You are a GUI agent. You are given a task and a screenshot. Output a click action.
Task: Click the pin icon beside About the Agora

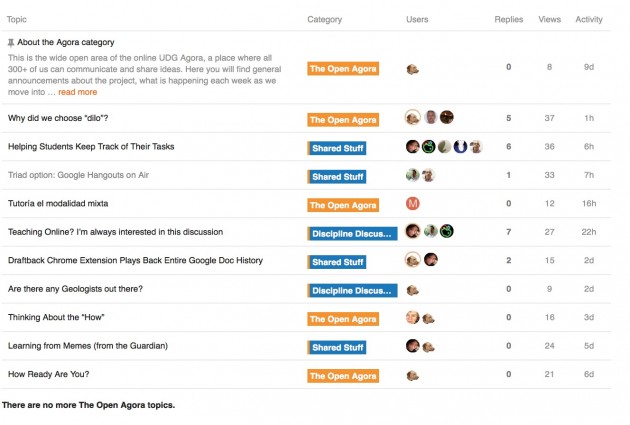point(11,43)
